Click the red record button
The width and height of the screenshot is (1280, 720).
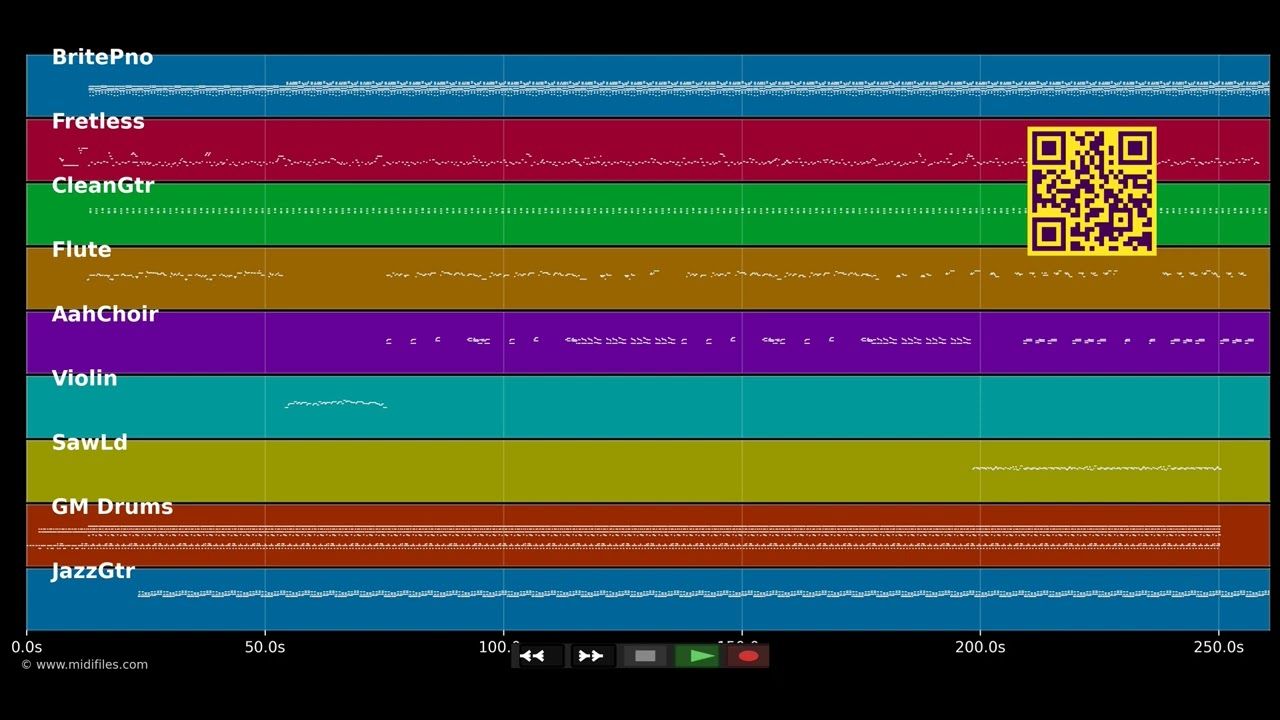[x=748, y=656]
